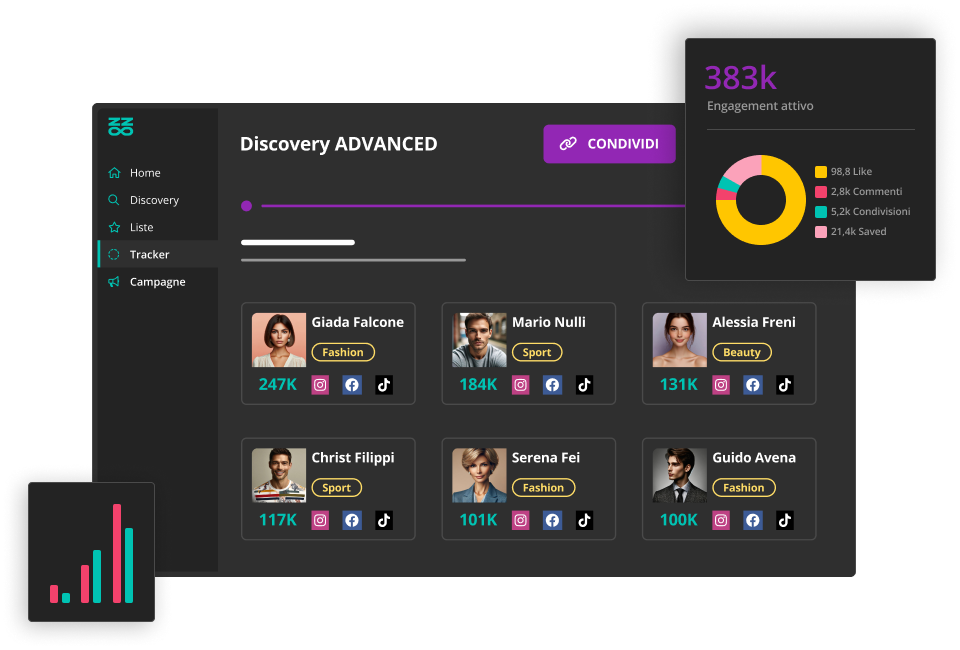This screenshot has width=960, height=650.
Task: Click the bar chart widget
Action: point(91,552)
